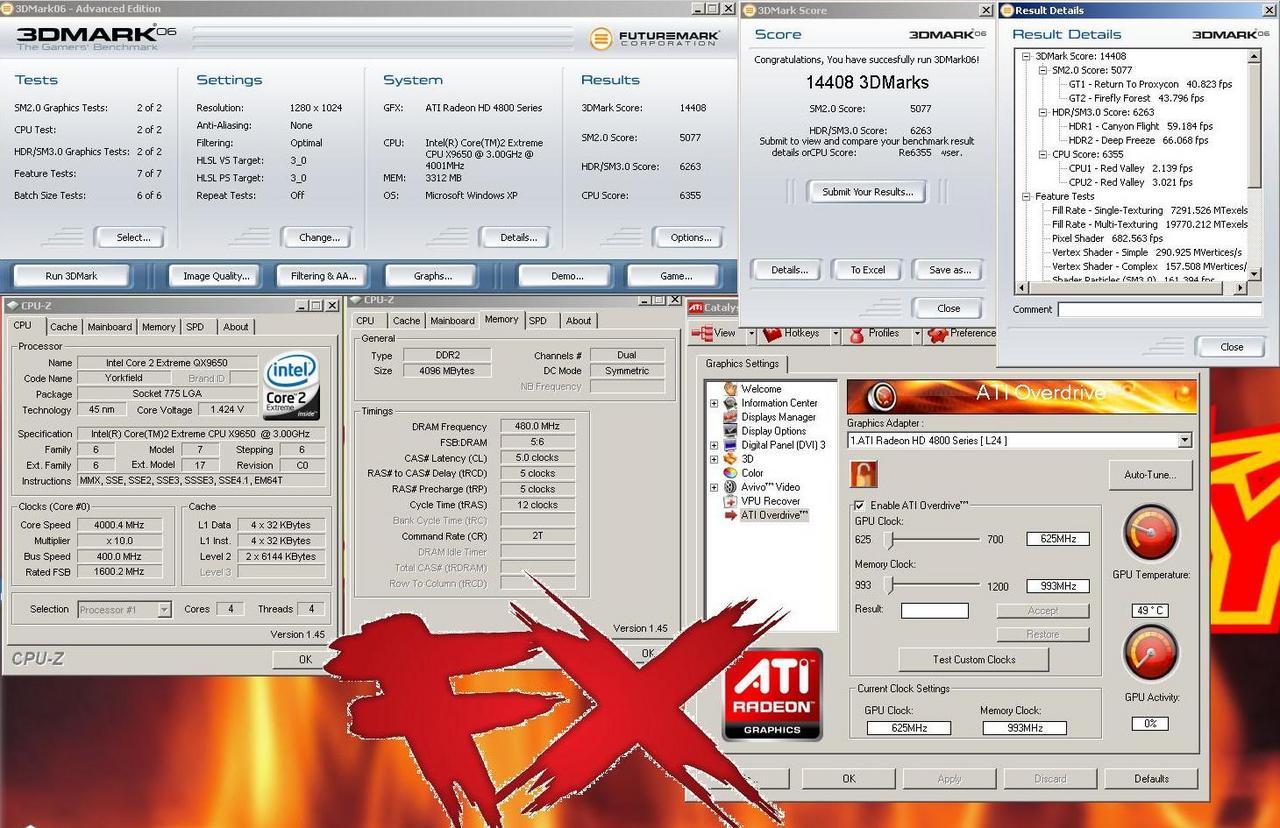
Task: Open the Cache tab in the front CPU-Z window
Action: 64,327
